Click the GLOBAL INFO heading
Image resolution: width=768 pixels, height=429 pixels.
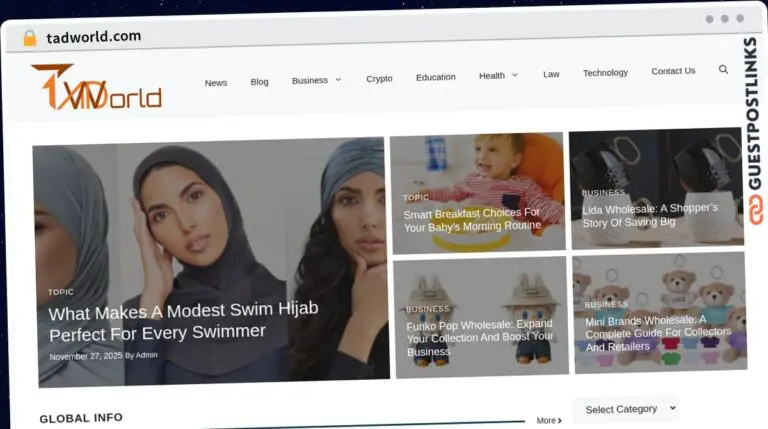click(x=81, y=418)
